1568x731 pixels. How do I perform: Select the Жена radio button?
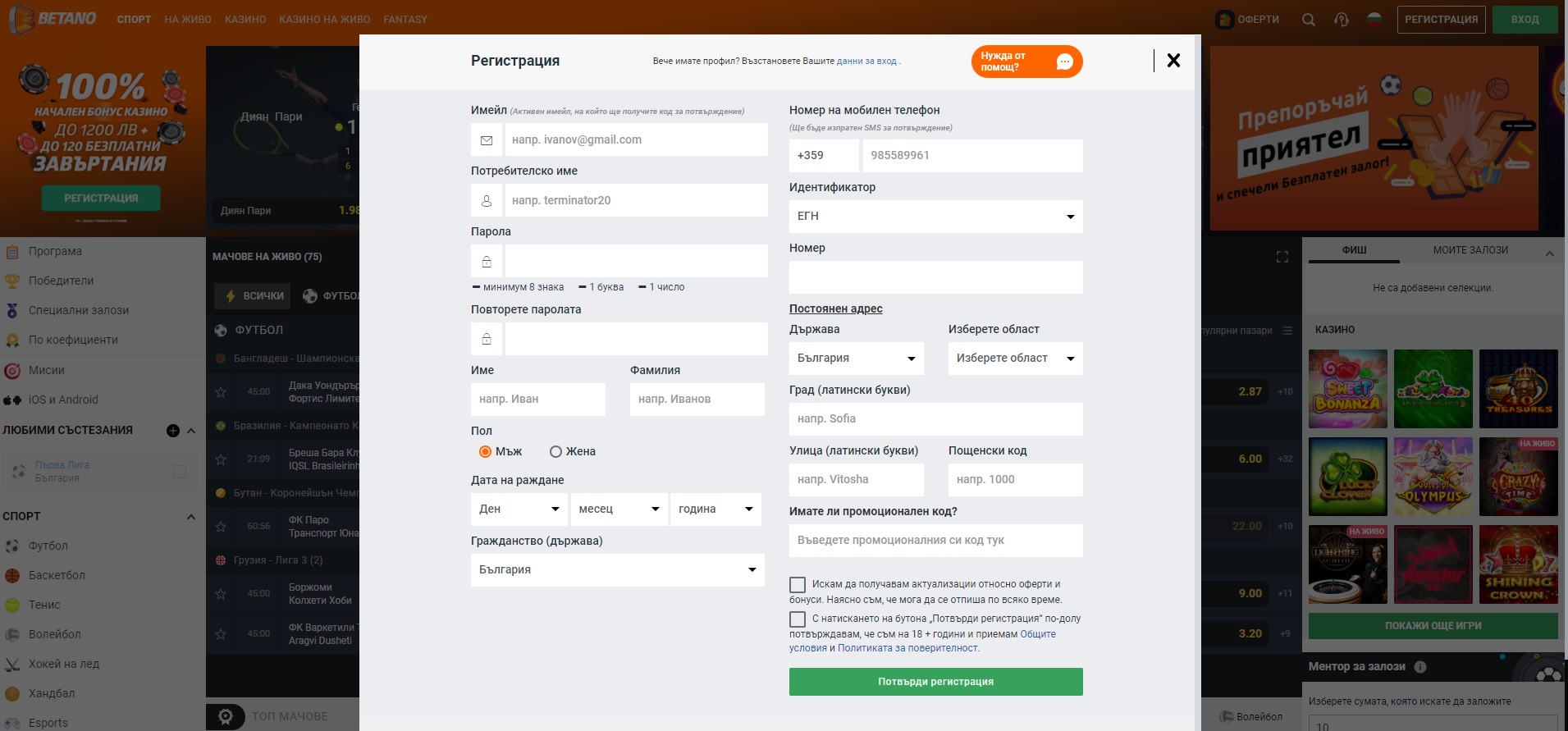pyautogui.click(x=555, y=451)
